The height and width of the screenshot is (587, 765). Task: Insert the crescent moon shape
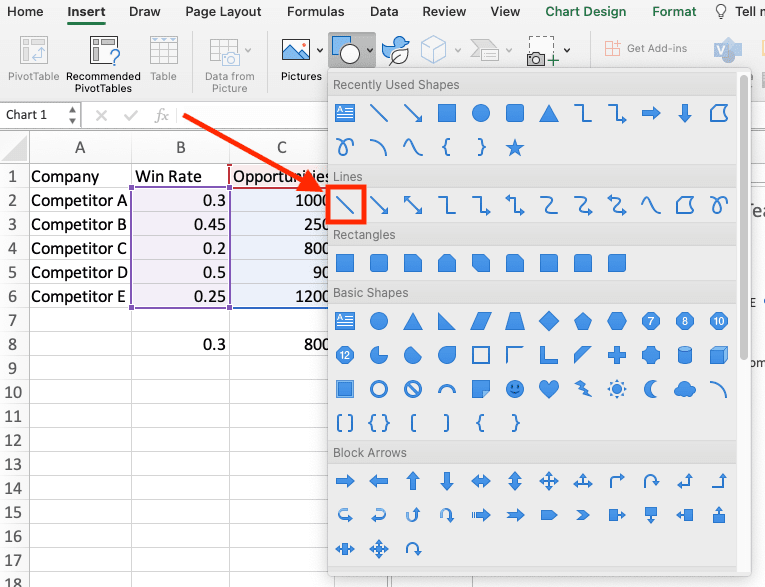coord(650,388)
